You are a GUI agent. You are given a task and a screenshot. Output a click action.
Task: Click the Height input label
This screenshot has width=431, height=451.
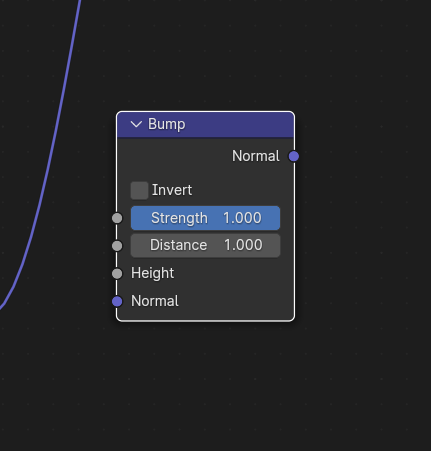[x=152, y=273]
